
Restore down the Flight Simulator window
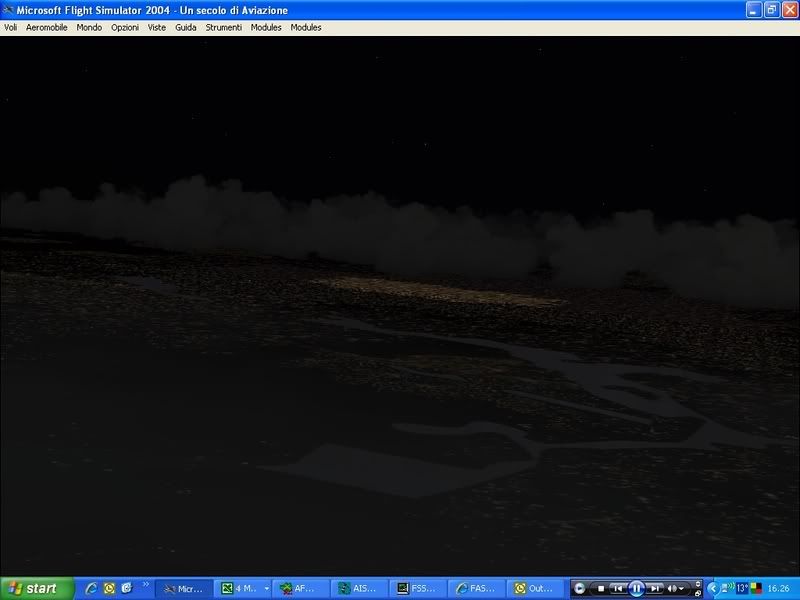pyautogui.click(x=771, y=10)
